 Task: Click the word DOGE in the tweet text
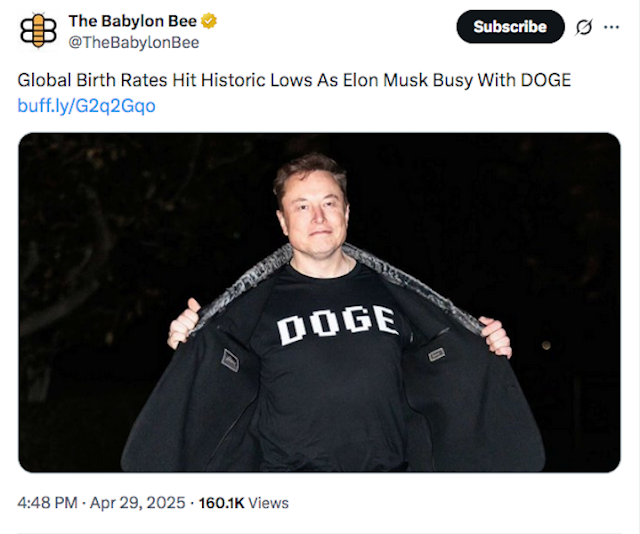tap(546, 80)
